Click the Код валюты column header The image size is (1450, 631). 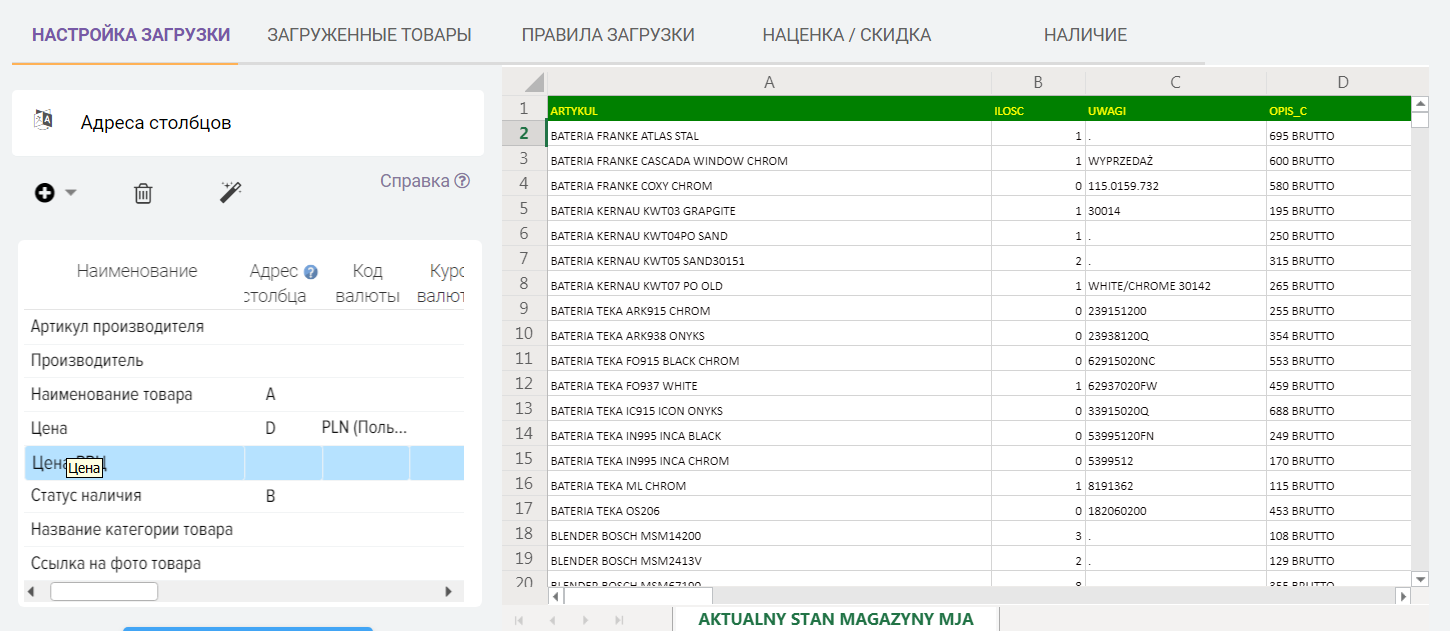(367, 283)
